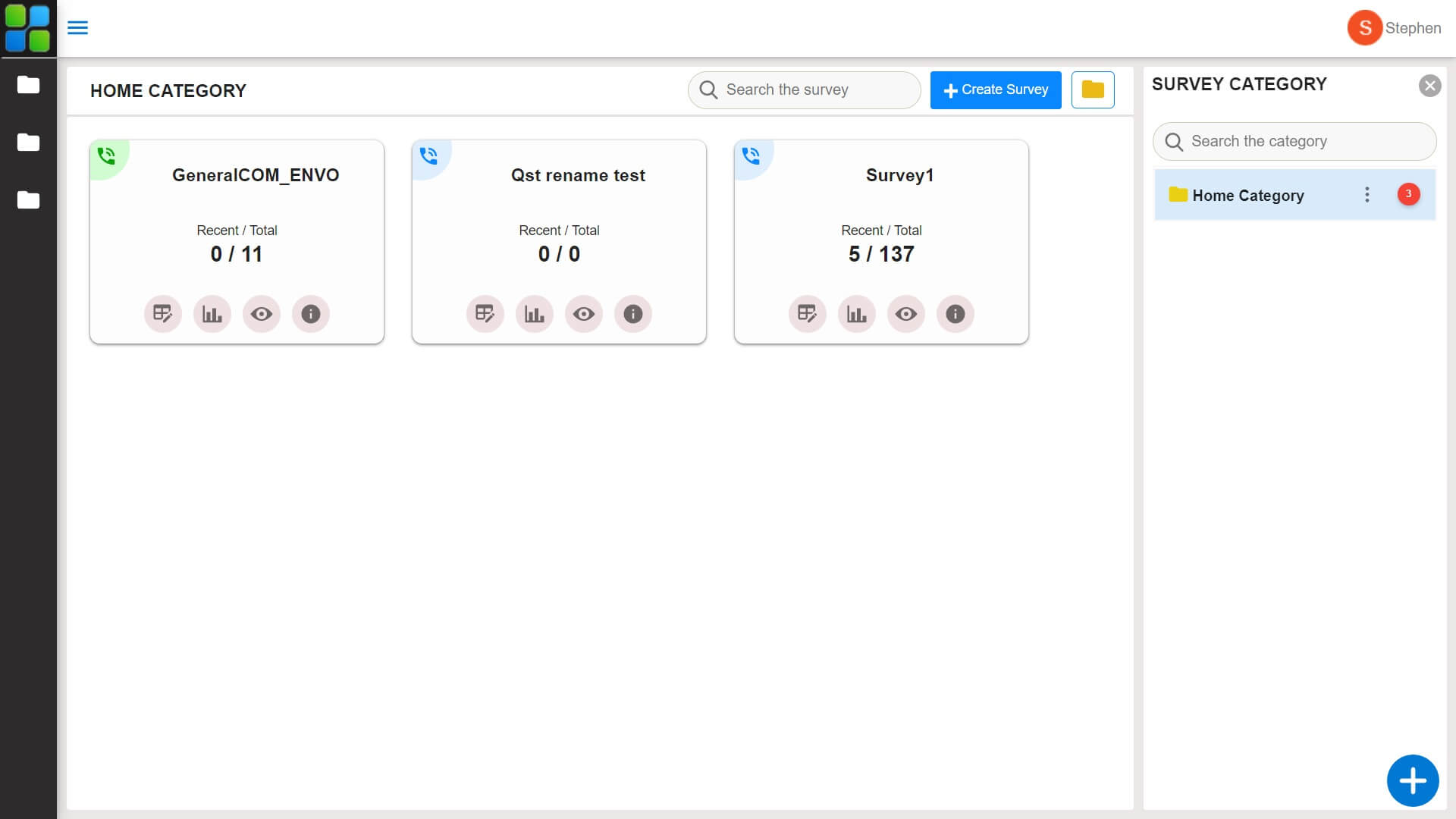Open the first folder icon in sidebar
1456x819 pixels.
pyautogui.click(x=28, y=84)
